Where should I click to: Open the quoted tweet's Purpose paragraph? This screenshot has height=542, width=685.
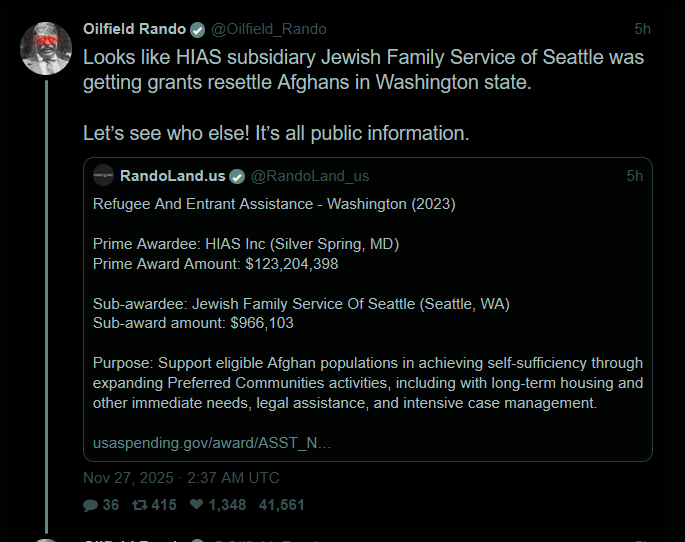[x=367, y=383]
